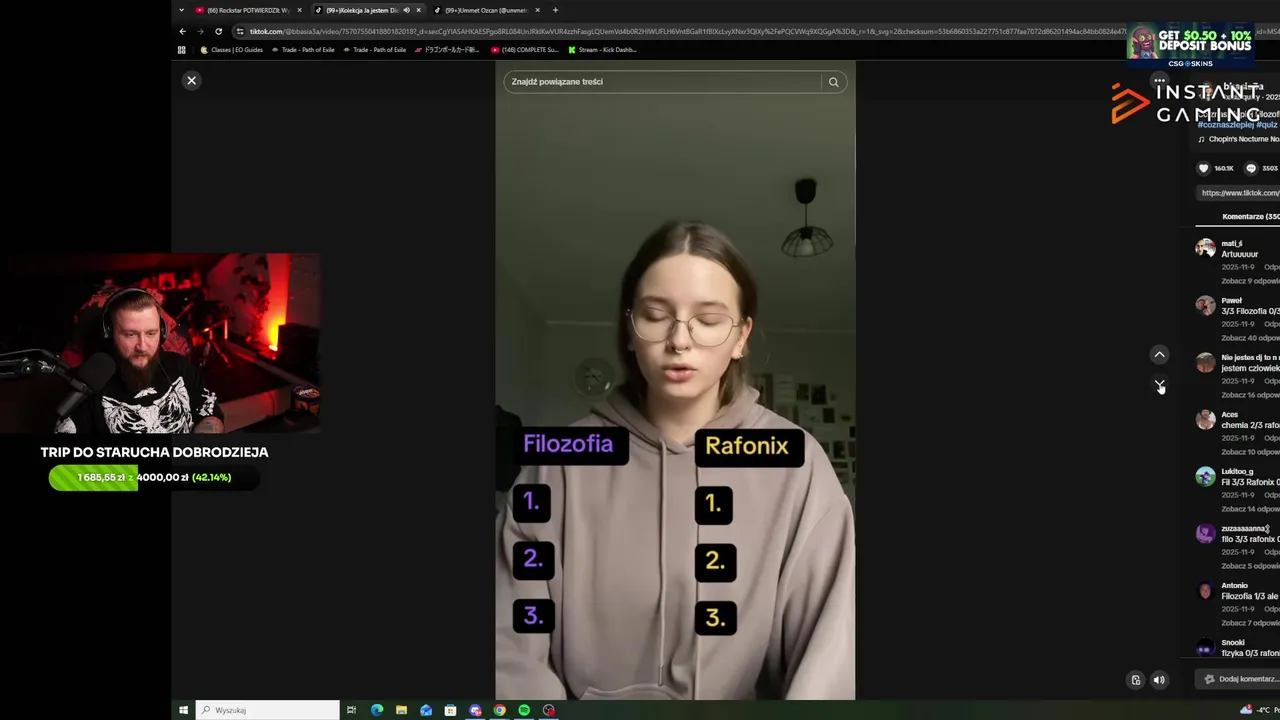Viewport: 1280px width, 720px height.
Task: Switch to the Rockstar POTWIERDZIŁ YouTube tab
Action: click(248, 10)
